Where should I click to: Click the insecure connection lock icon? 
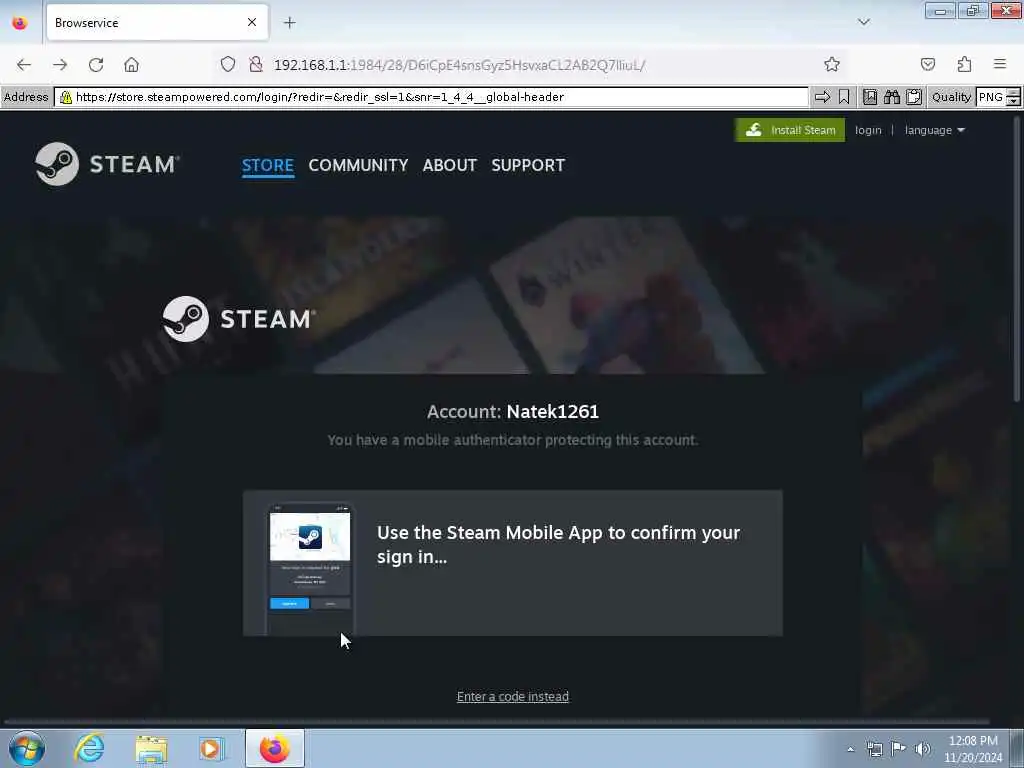pos(256,64)
